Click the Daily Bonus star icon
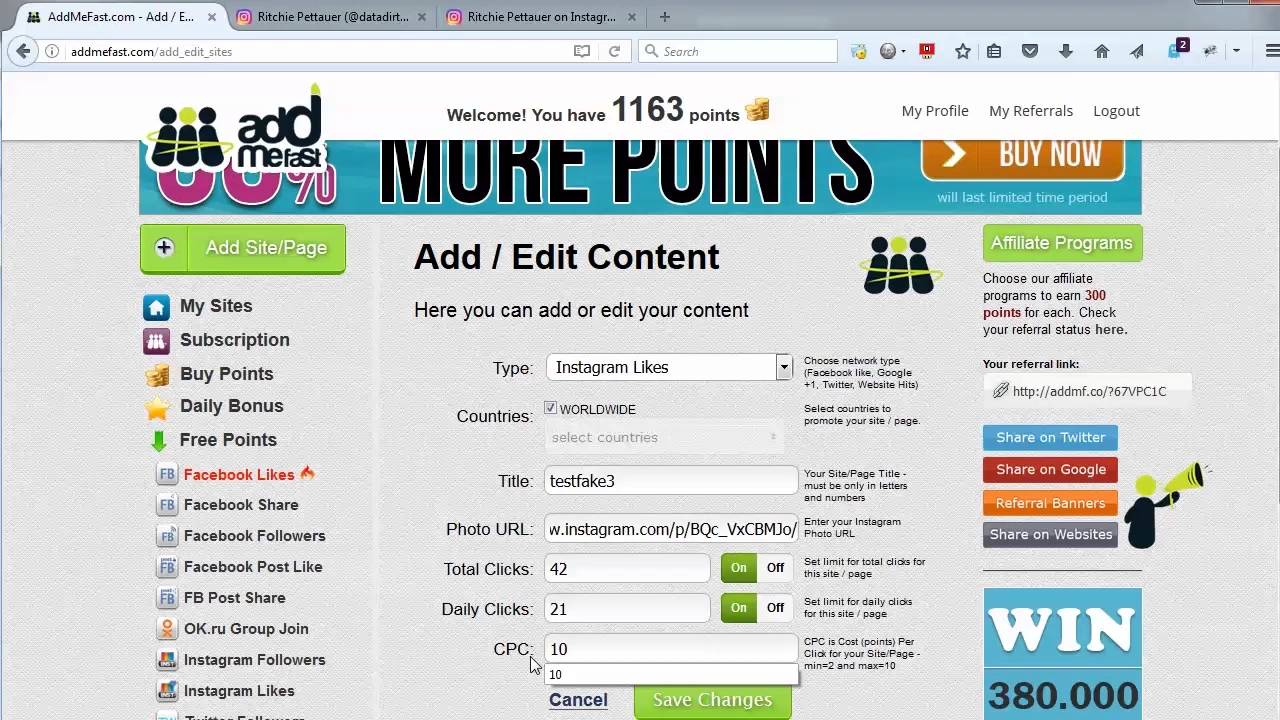This screenshot has height=720, width=1280. coord(157,407)
